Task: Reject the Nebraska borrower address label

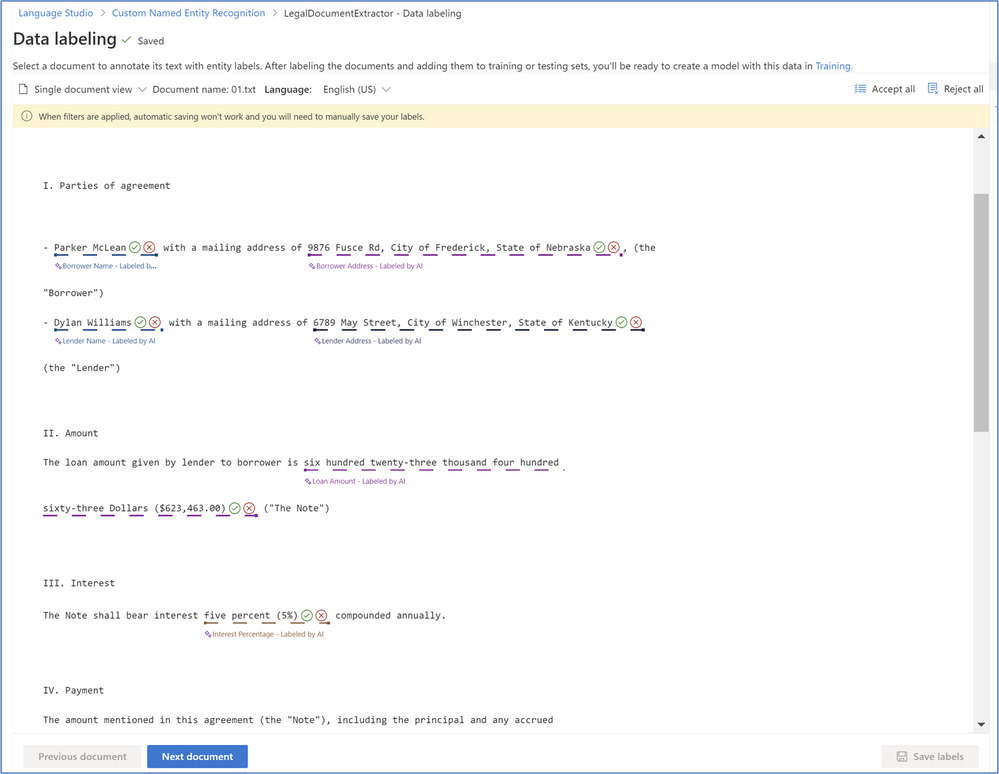Action: [x=614, y=247]
